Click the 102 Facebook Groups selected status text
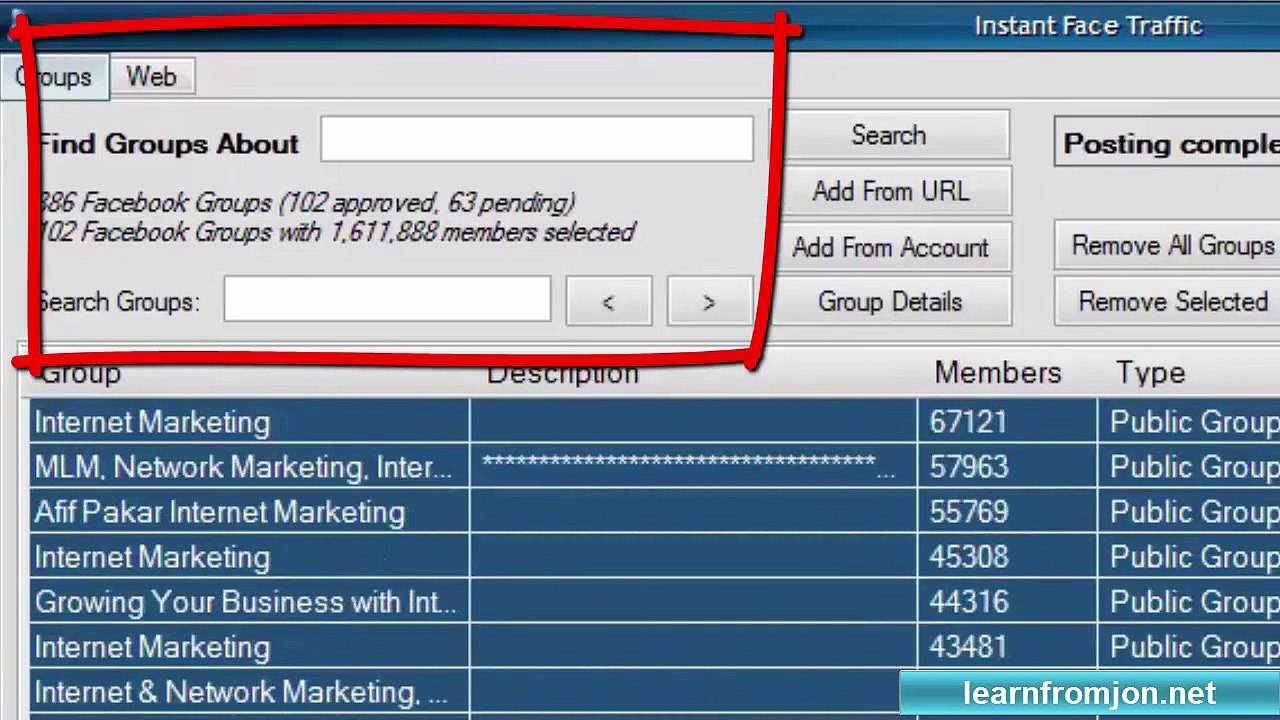Image resolution: width=1280 pixels, height=720 pixels. [x=335, y=232]
